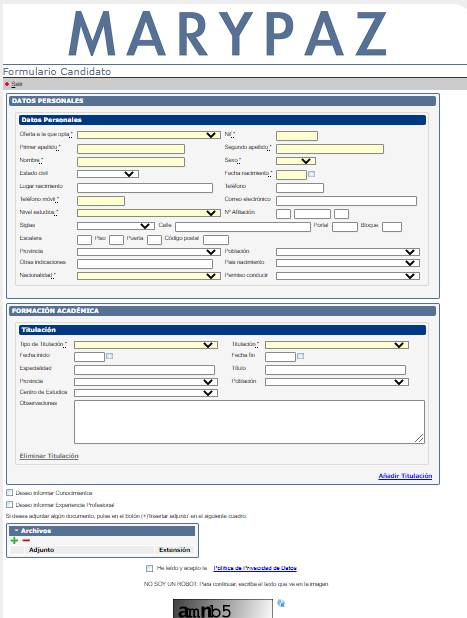Open the Permiso conducir dropdown
This screenshot has height=618, width=467.
(348, 276)
